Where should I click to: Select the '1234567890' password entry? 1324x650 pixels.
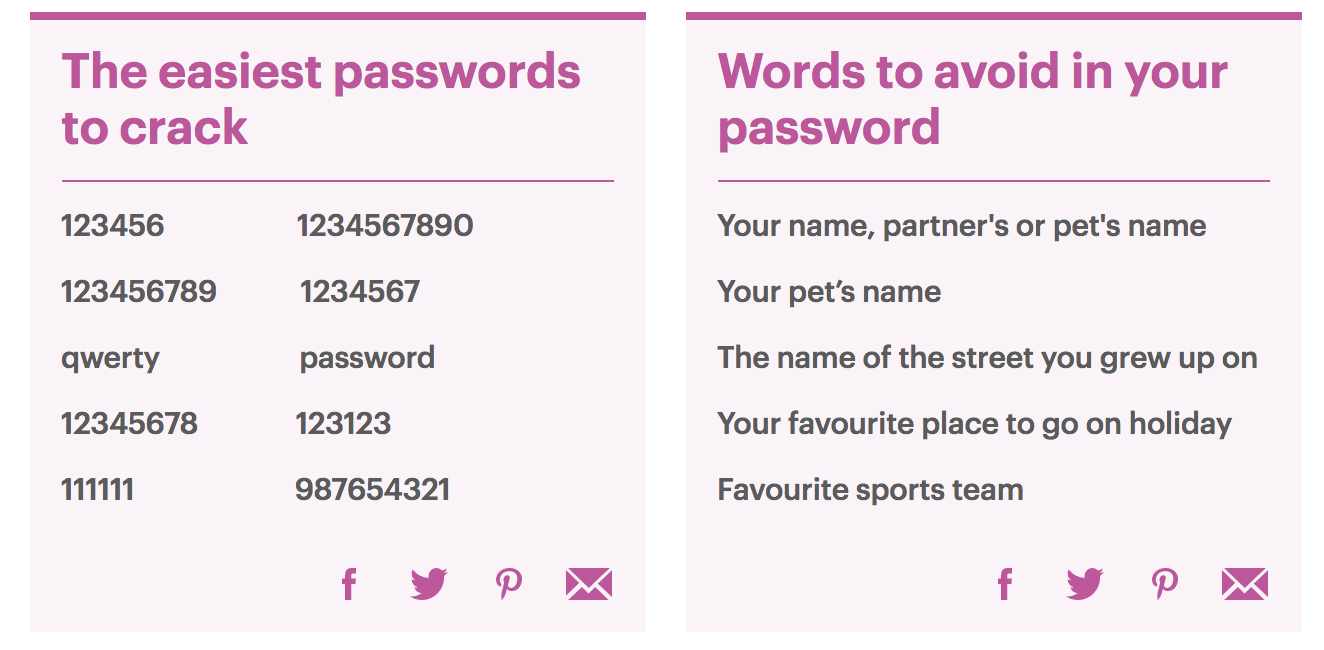pos(385,226)
